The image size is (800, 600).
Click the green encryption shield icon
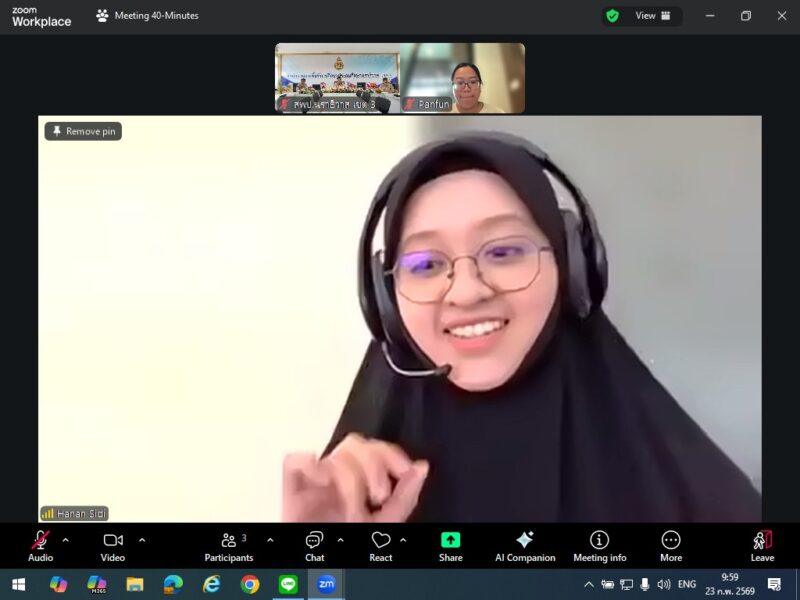[612, 16]
